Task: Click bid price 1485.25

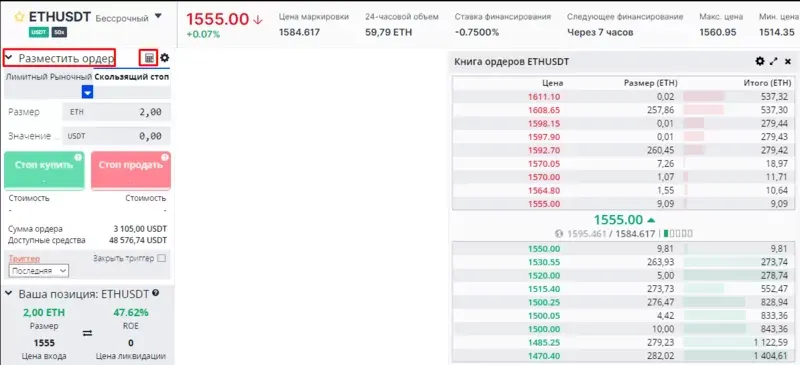Action: point(544,343)
